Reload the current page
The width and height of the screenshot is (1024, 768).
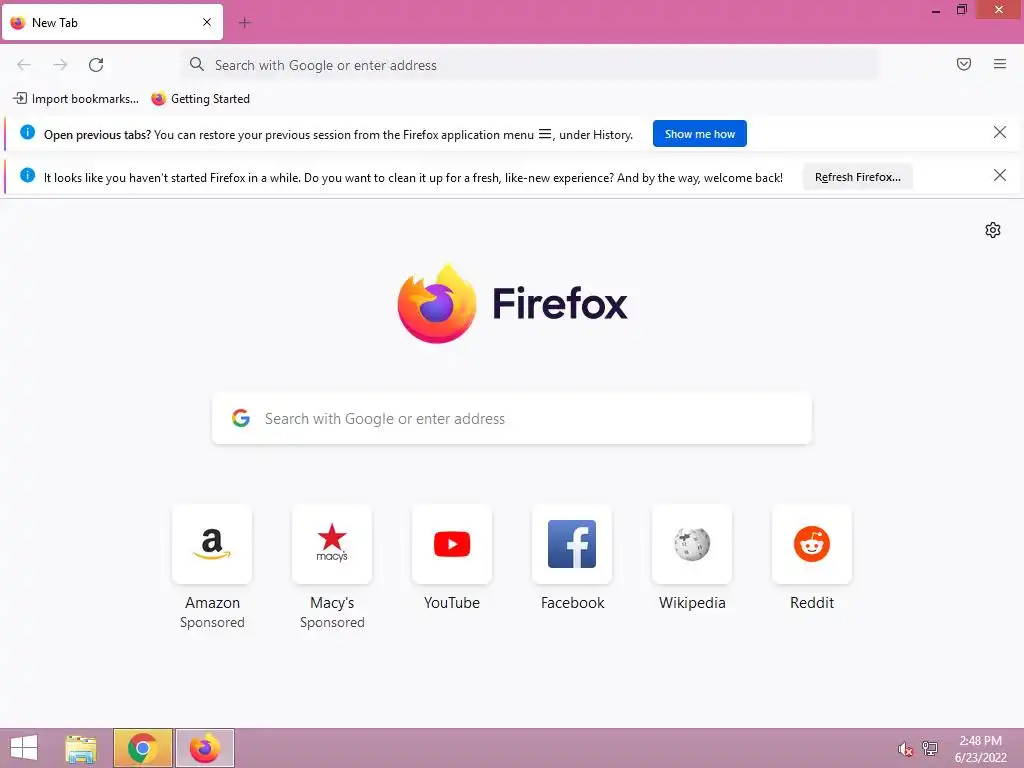point(96,65)
